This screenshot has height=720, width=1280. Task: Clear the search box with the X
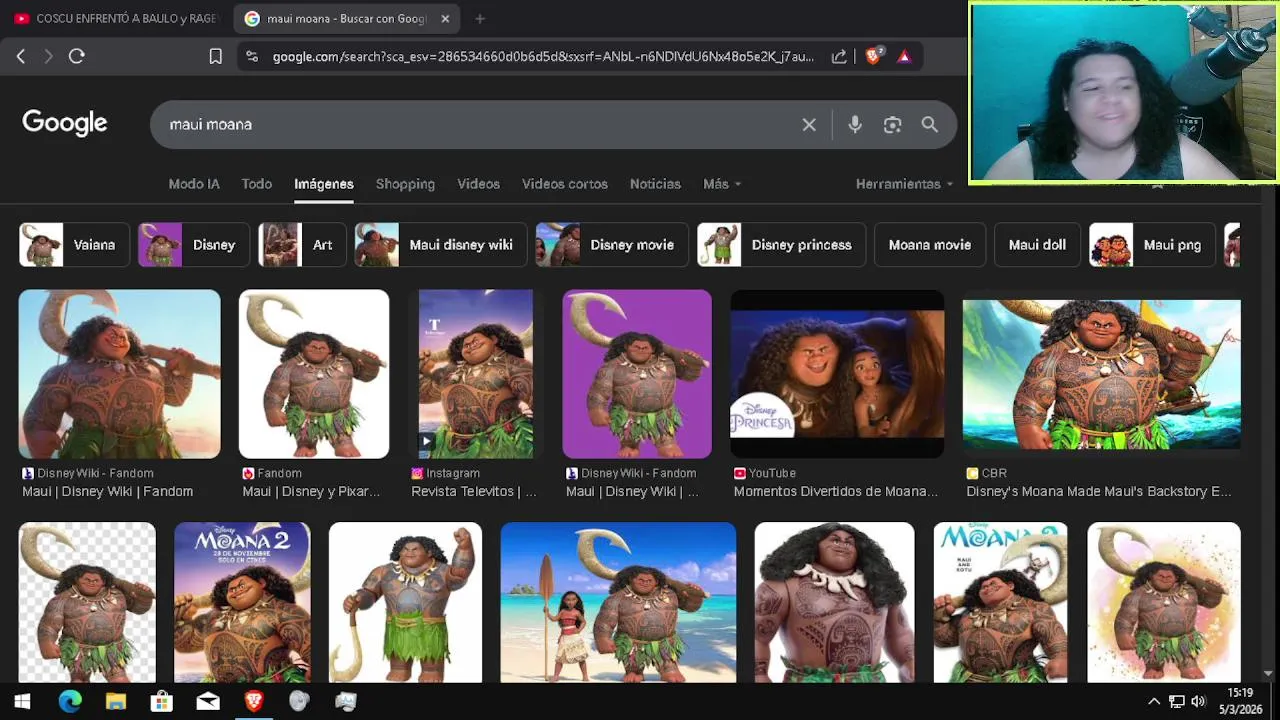click(809, 125)
